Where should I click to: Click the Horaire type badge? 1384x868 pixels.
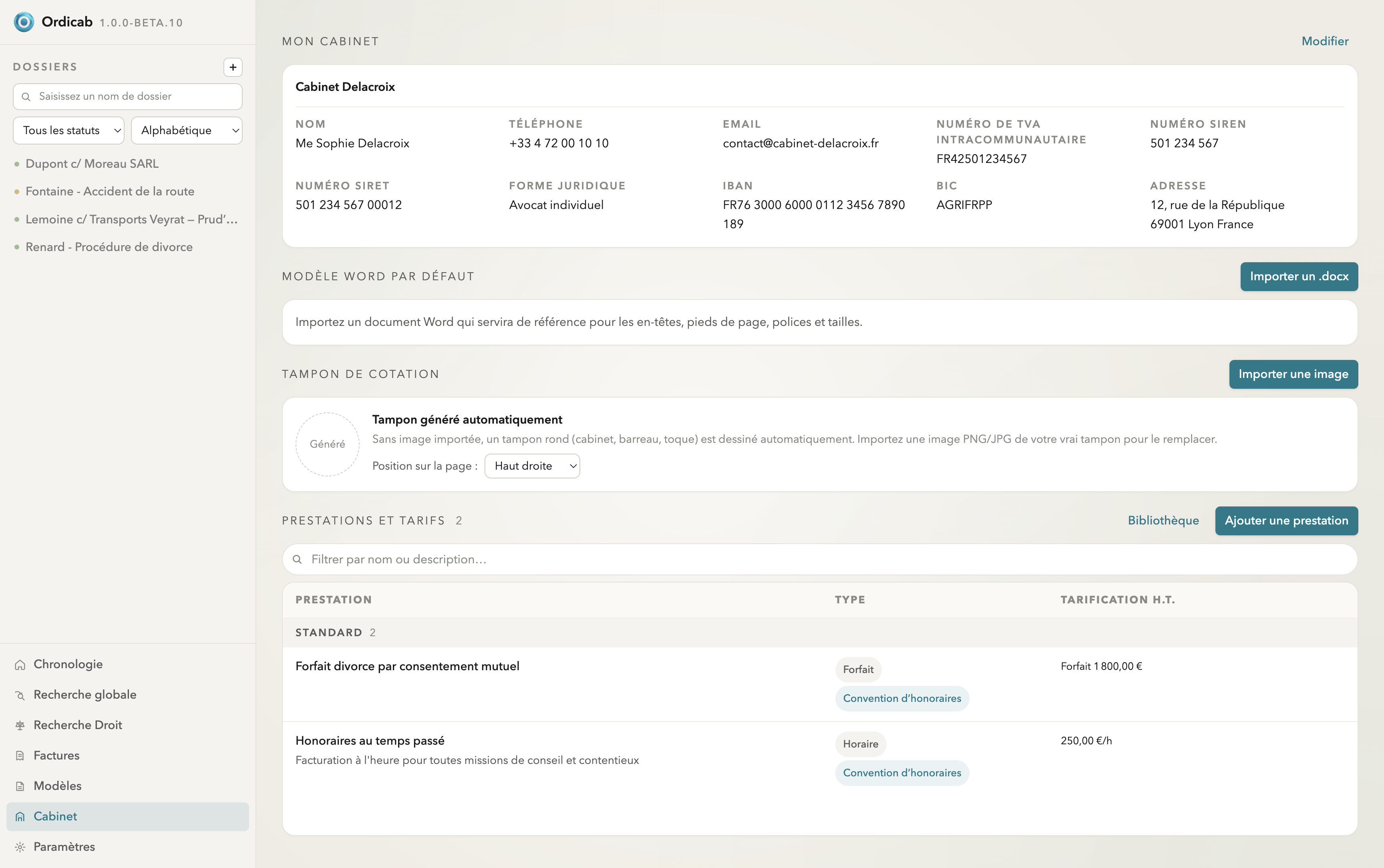[x=860, y=744]
